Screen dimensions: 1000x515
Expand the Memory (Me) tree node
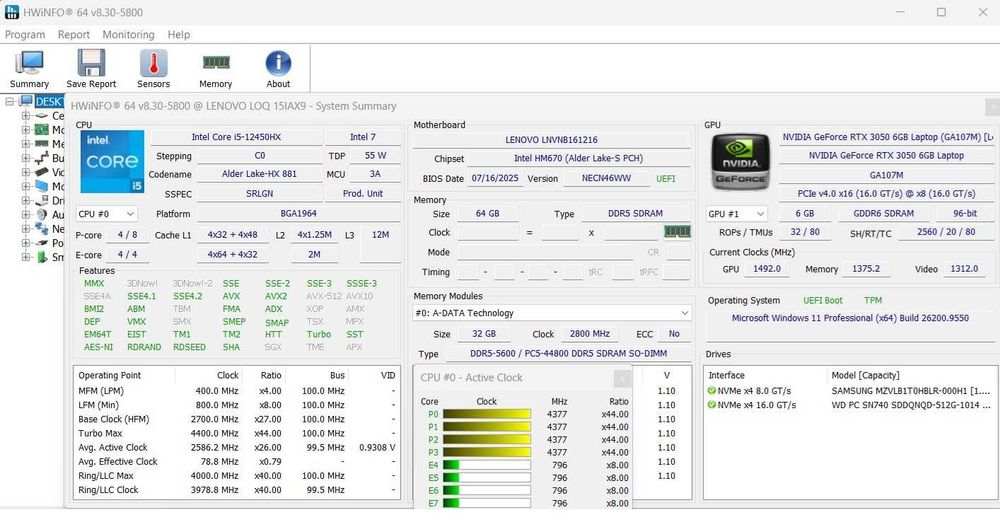[x=26, y=144]
